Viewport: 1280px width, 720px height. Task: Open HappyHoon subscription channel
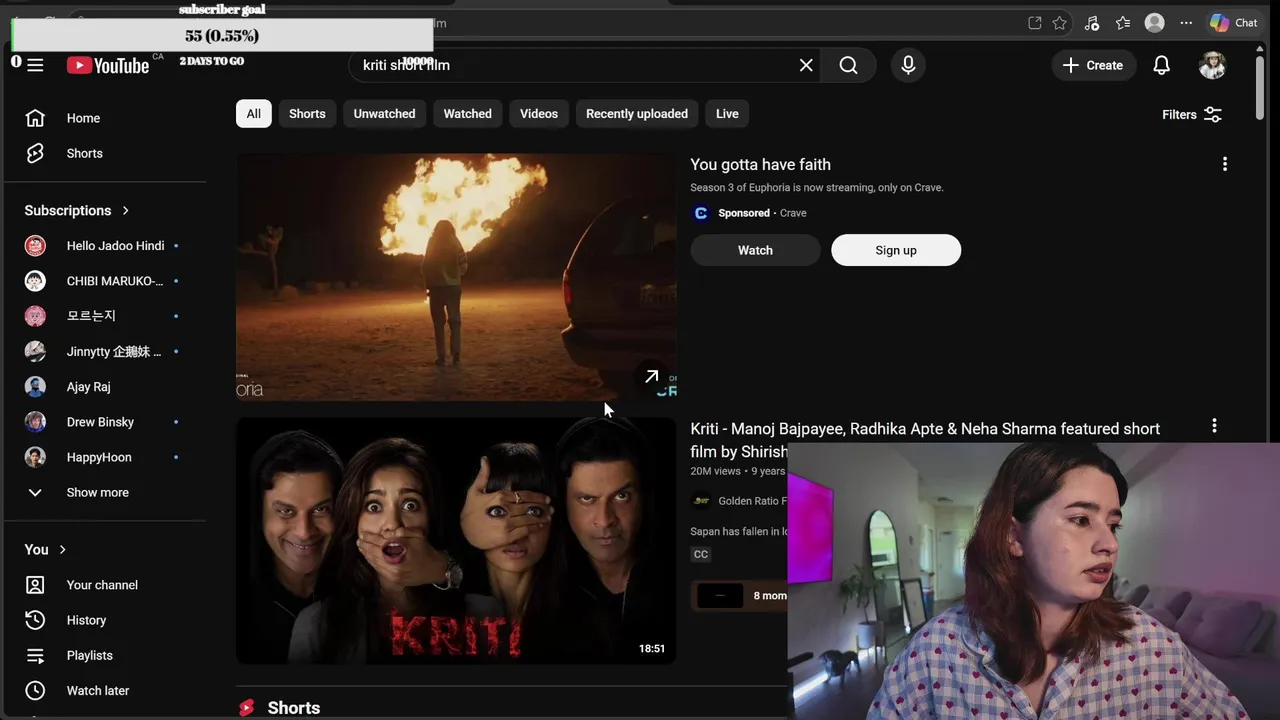[x=105, y=457]
